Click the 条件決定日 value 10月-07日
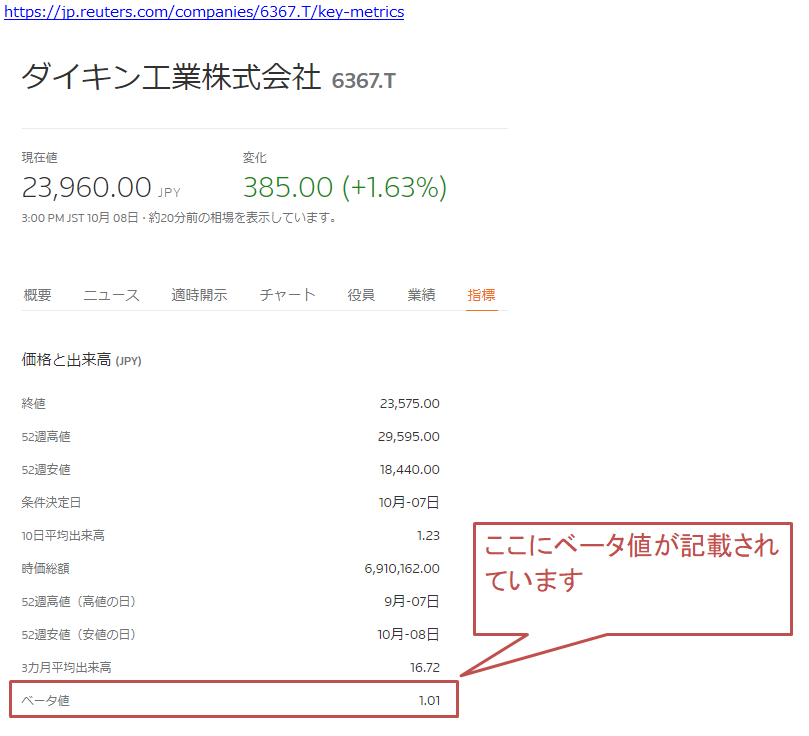Screen dimensions: 809x736 tap(409, 502)
